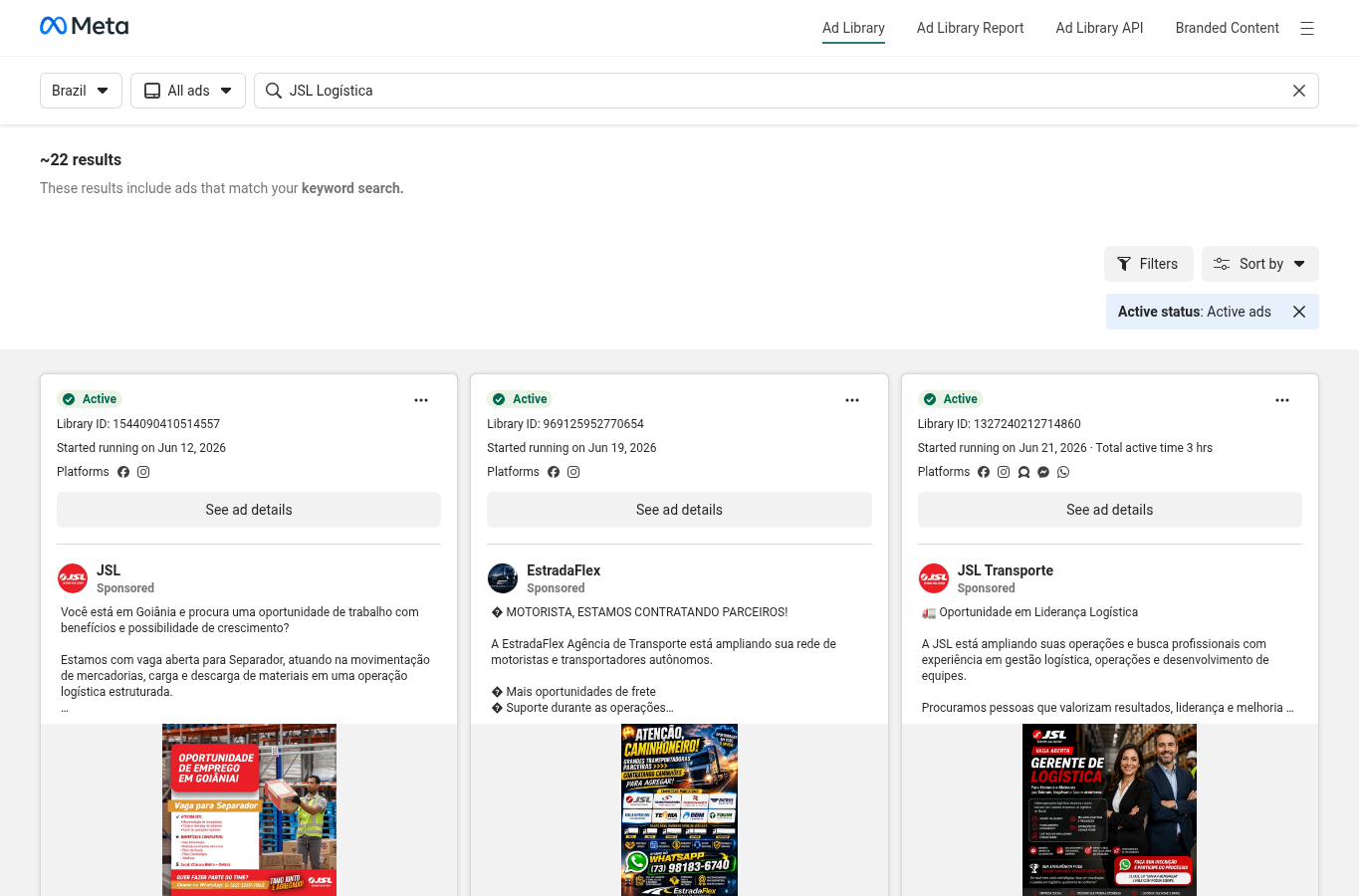Click 'Started running on Jun 12, 2026'
Viewport: 1359px width, 896px height.
click(141, 448)
